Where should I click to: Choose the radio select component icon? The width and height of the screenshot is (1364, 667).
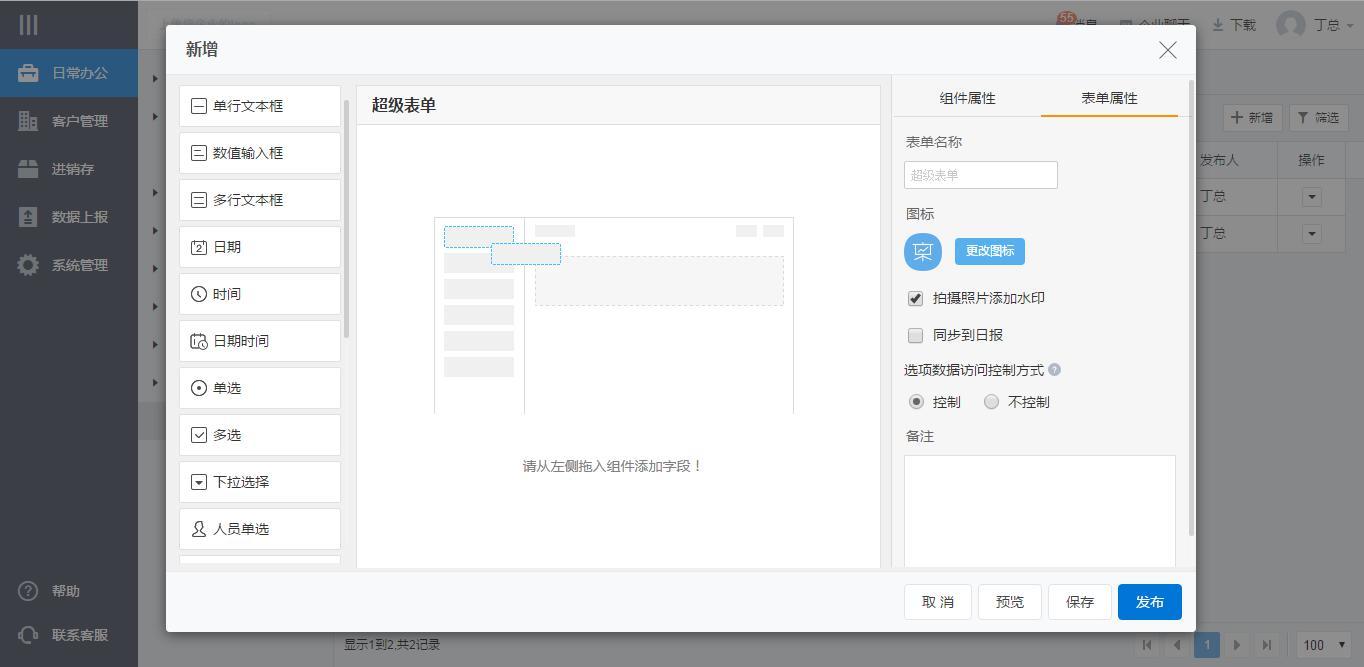click(199, 388)
